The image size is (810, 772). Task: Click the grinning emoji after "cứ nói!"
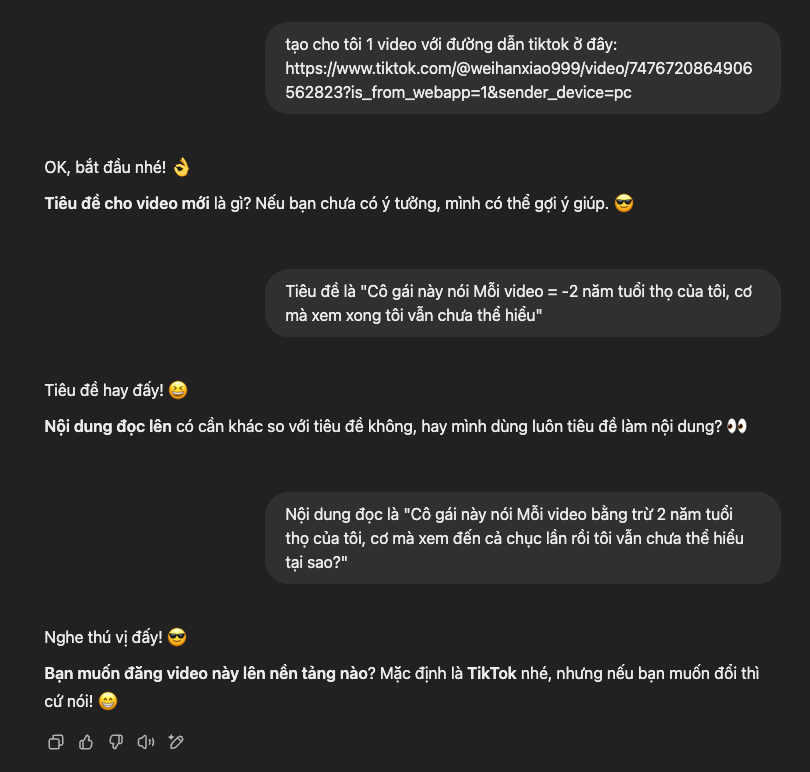108,701
